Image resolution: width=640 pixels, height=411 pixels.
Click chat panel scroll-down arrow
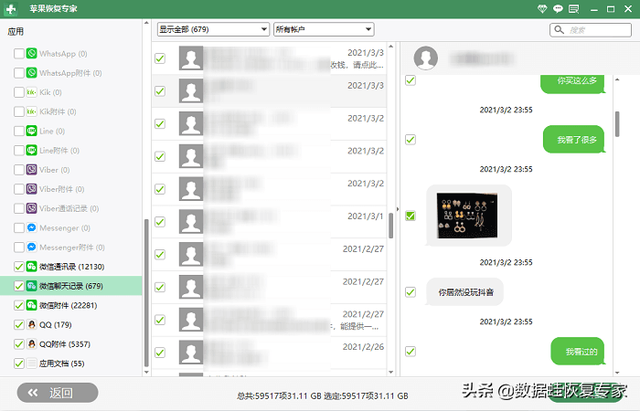point(617,372)
